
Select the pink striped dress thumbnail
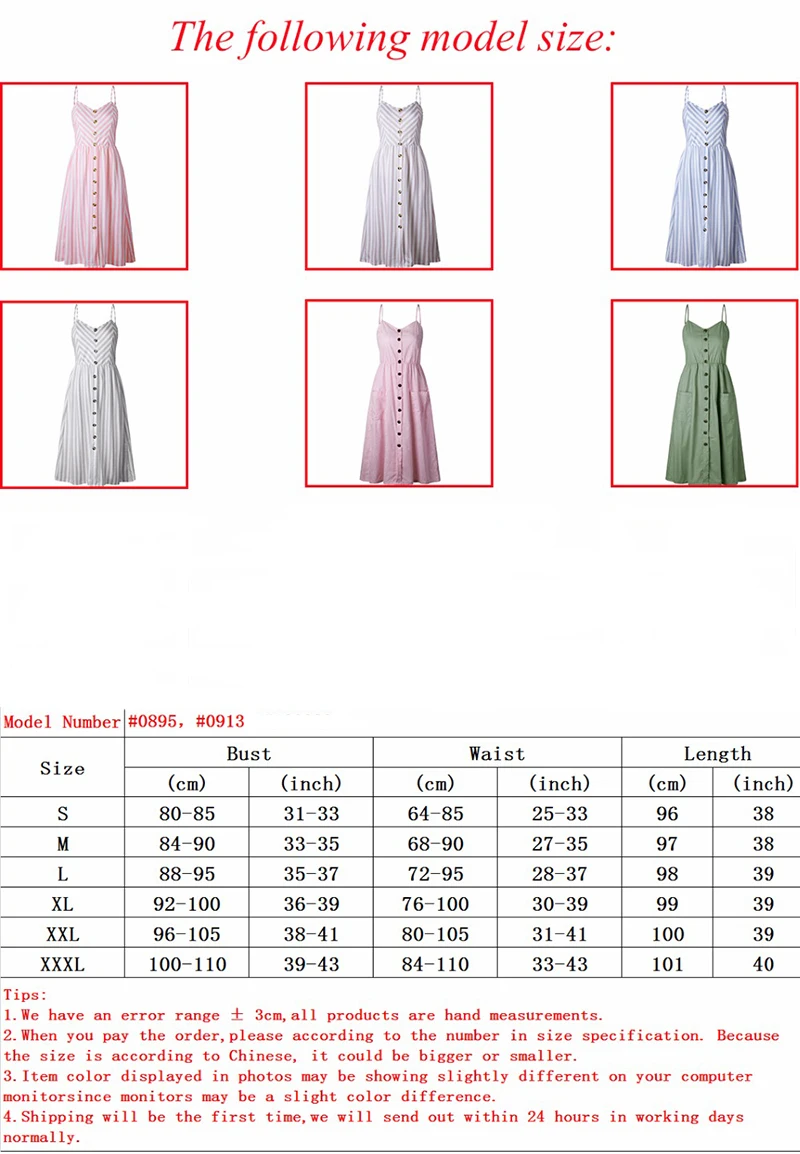coord(94,176)
